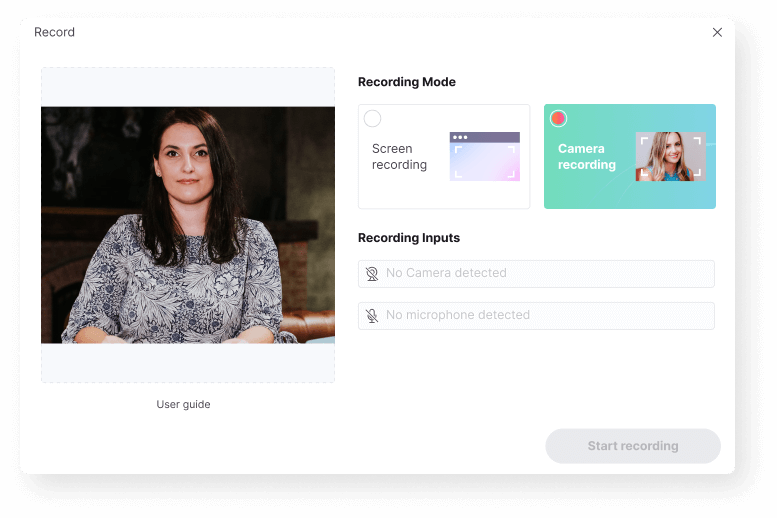Click the Record dialog title
Screen dimensions: 777x518
tap(55, 32)
